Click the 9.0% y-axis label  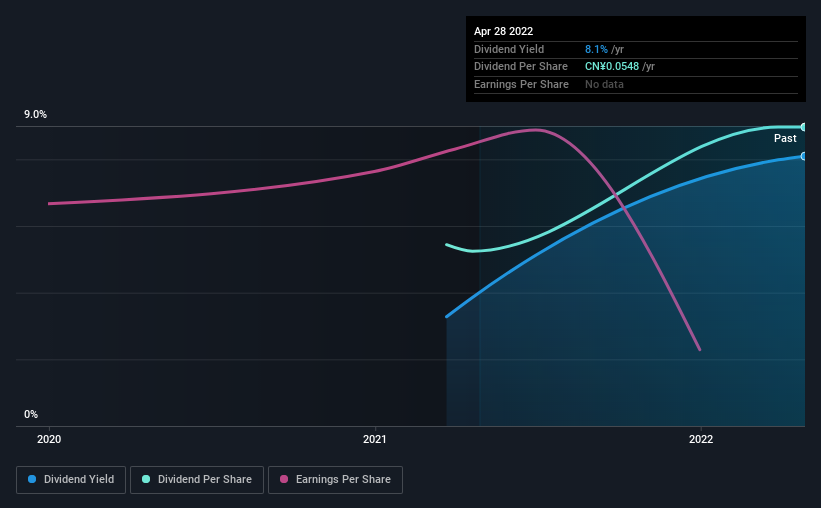[x=35, y=114]
